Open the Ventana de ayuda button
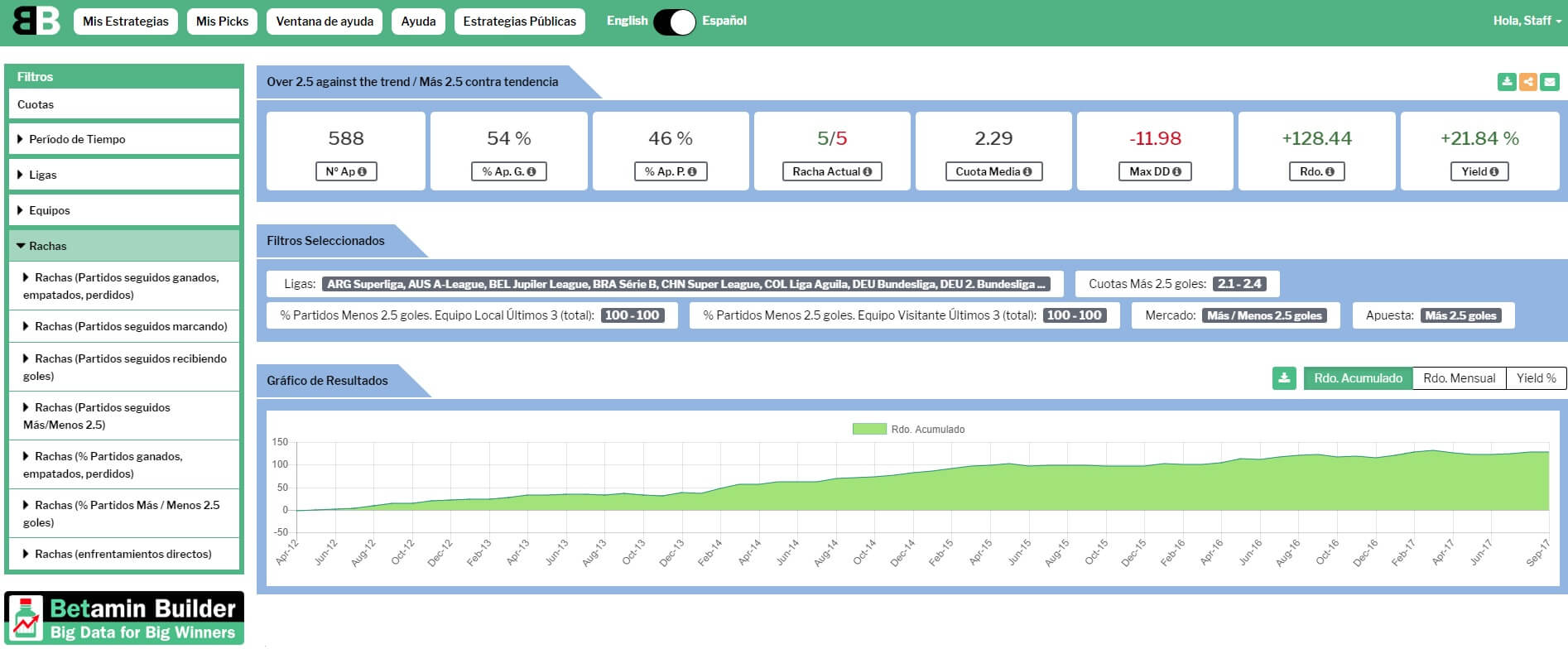Screen dimensions: 1568x649 click(325, 22)
